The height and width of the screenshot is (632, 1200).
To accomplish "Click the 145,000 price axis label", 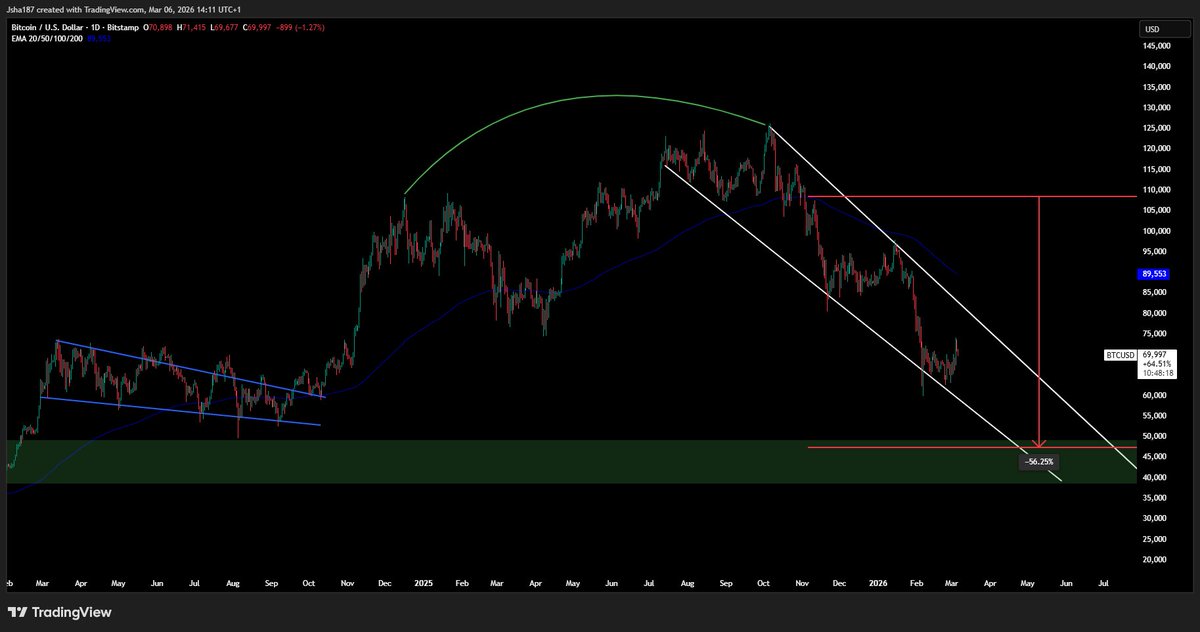I will [x=1155, y=46].
